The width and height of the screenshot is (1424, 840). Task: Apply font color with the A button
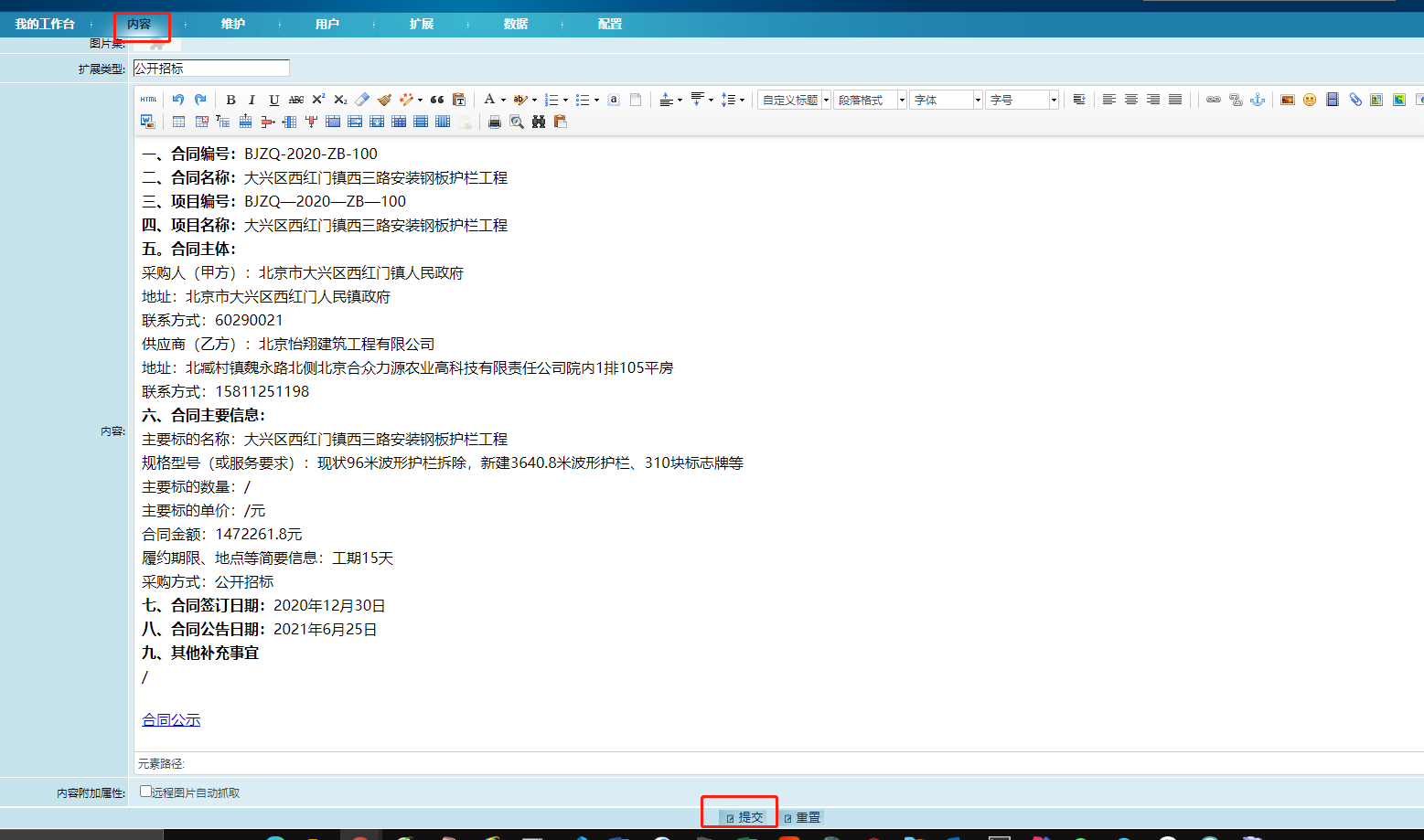pos(489,100)
